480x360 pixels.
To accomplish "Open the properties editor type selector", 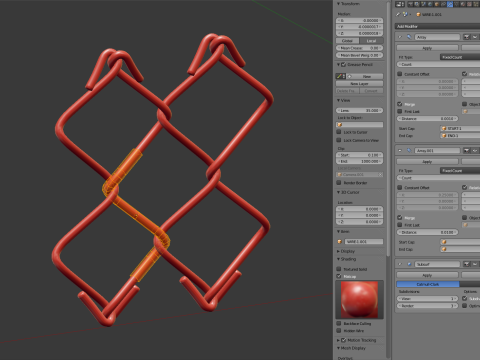I will coord(400,4).
